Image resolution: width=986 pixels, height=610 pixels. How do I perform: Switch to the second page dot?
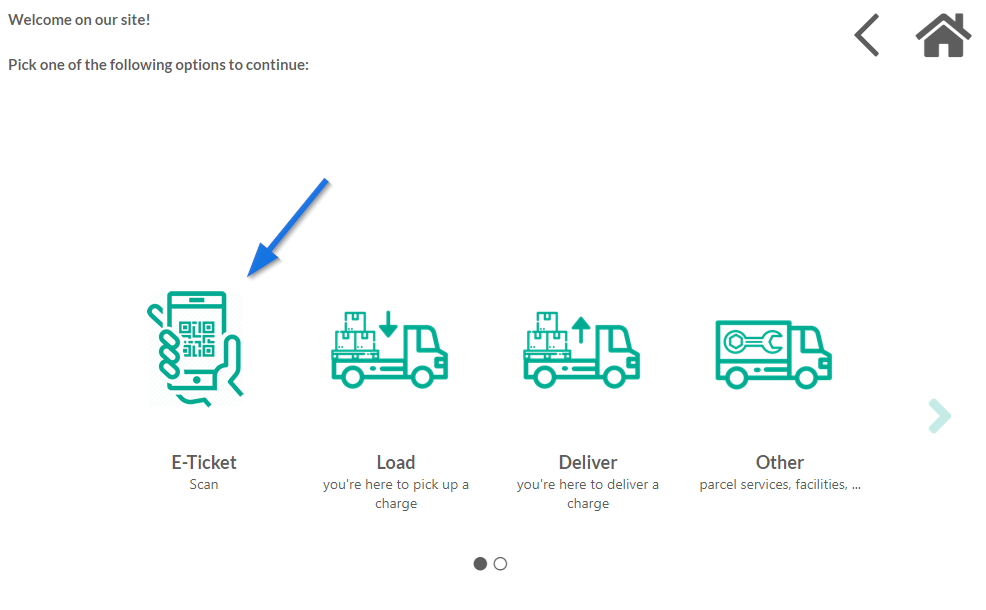pyautogui.click(x=501, y=563)
